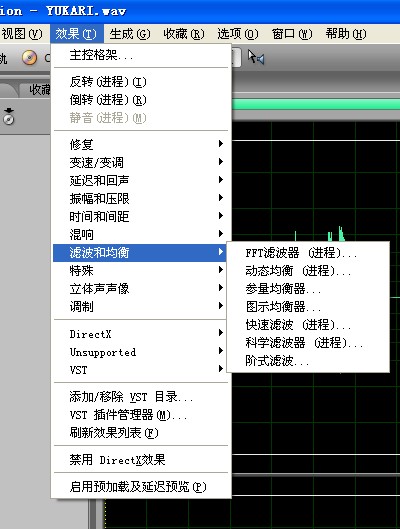Toggle 启用预加载及延迟预览(P) option
The image size is (400, 529).
[x=142, y=487]
